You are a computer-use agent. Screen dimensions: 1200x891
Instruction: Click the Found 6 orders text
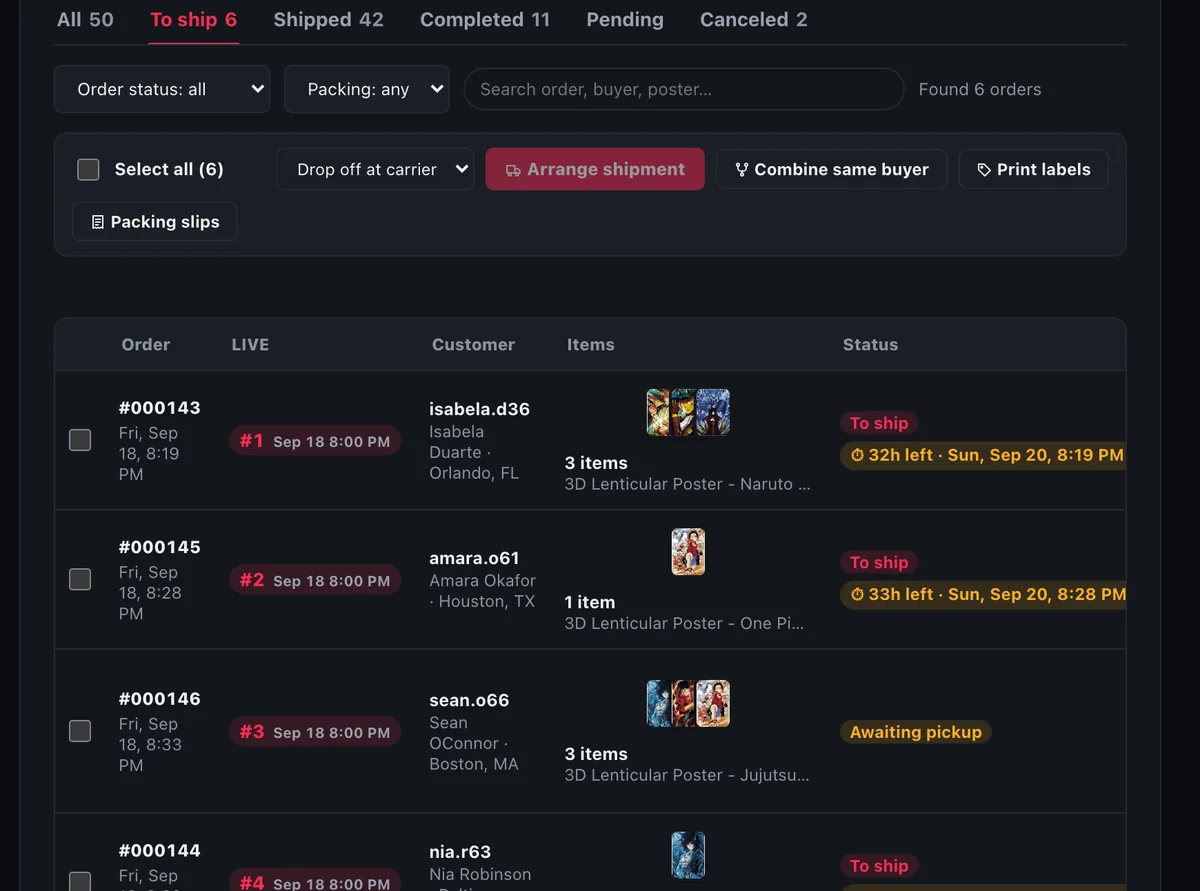click(x=980, y=89)
